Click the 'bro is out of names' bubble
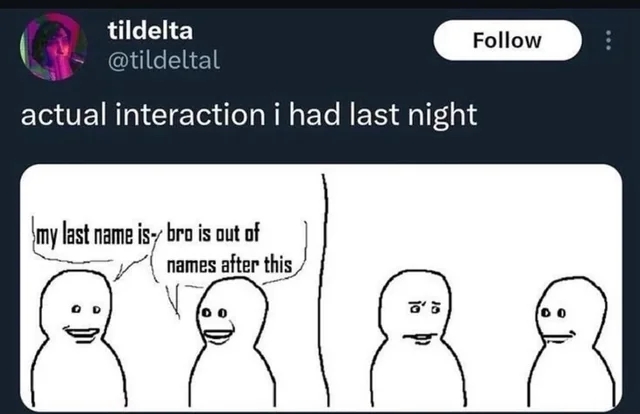 point(229,251)
